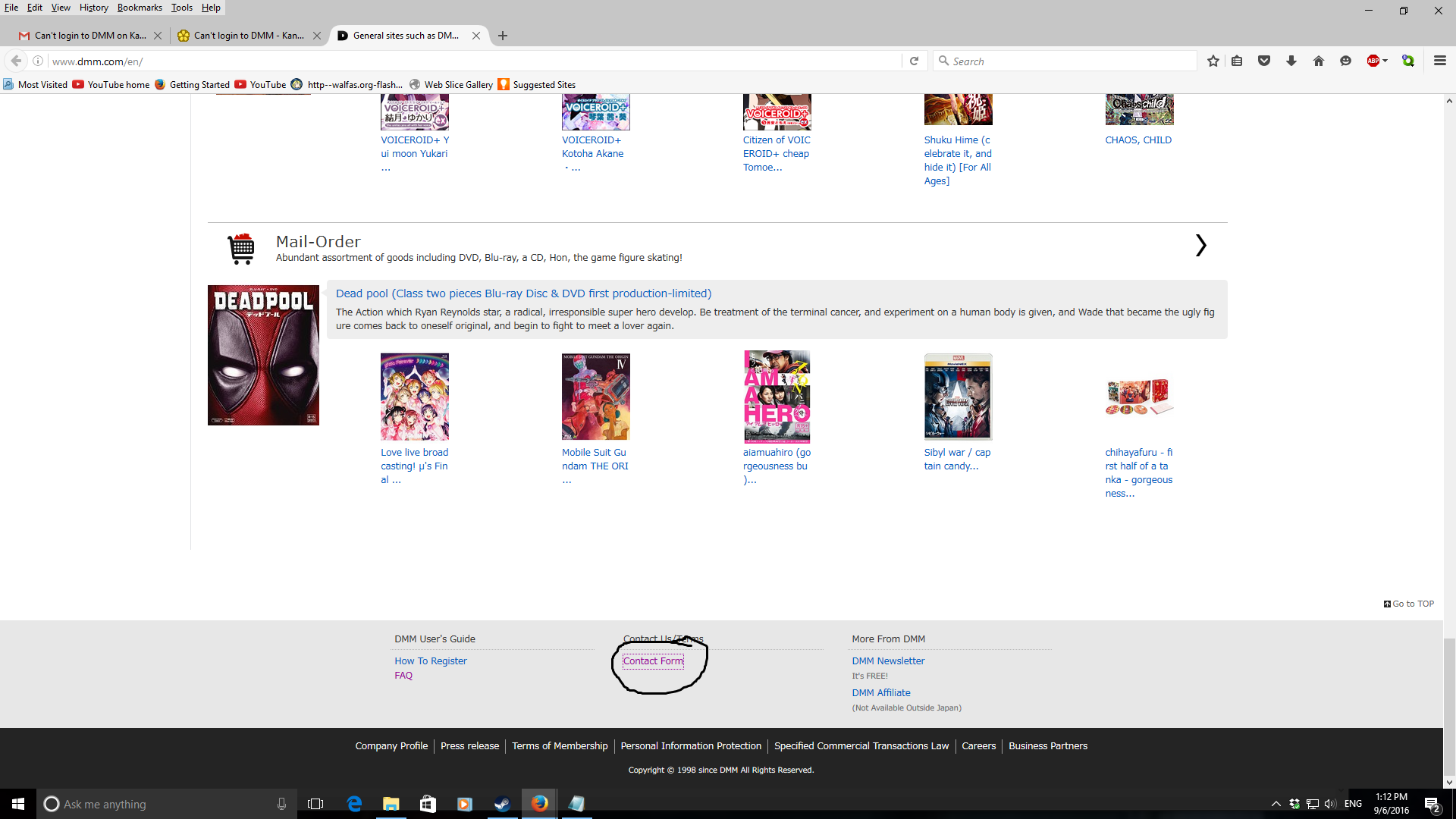
Task: Open the Windows Store taskbar icon
Action: (x=428, y=804)
